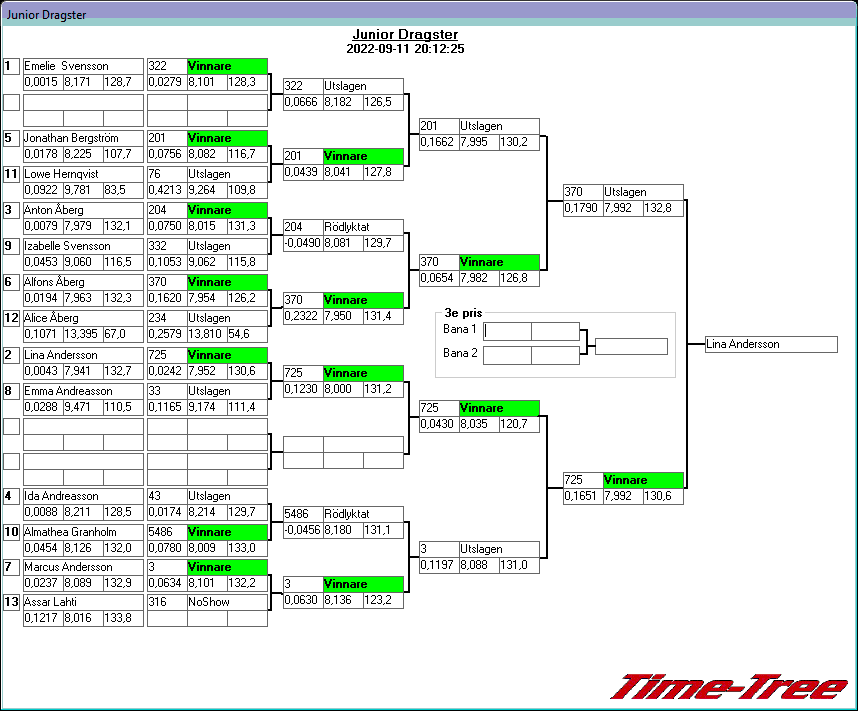Click the Lowe Hernqvist name cell

(83, 174)
